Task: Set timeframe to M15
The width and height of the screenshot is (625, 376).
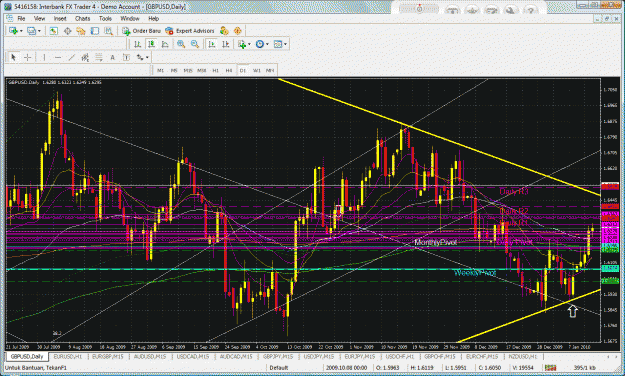Action: 188,70
